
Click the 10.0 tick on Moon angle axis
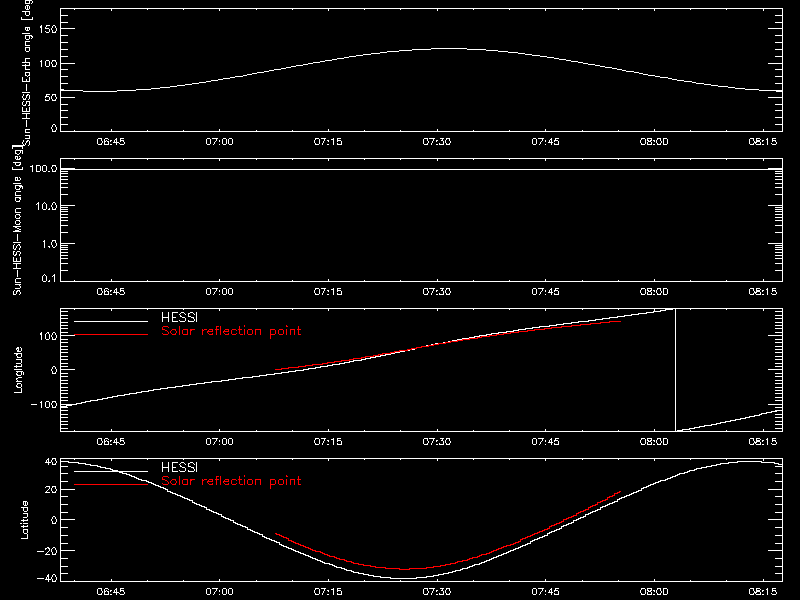(x=46, y=206)
